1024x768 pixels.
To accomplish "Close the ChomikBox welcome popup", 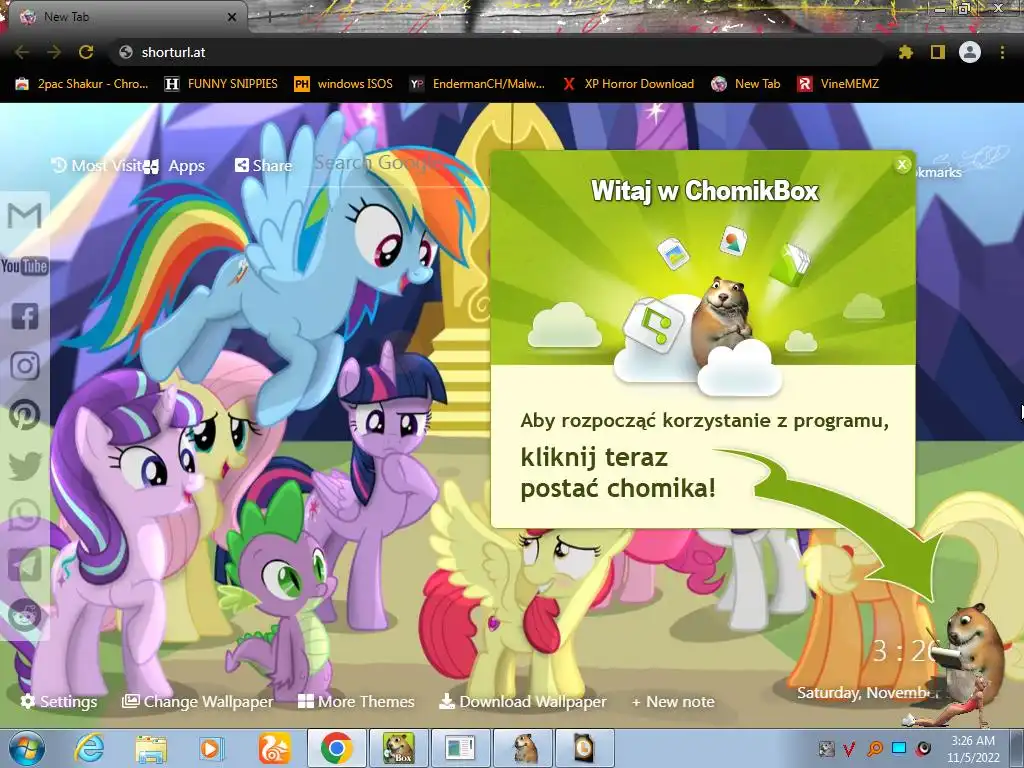I will 902,165.
